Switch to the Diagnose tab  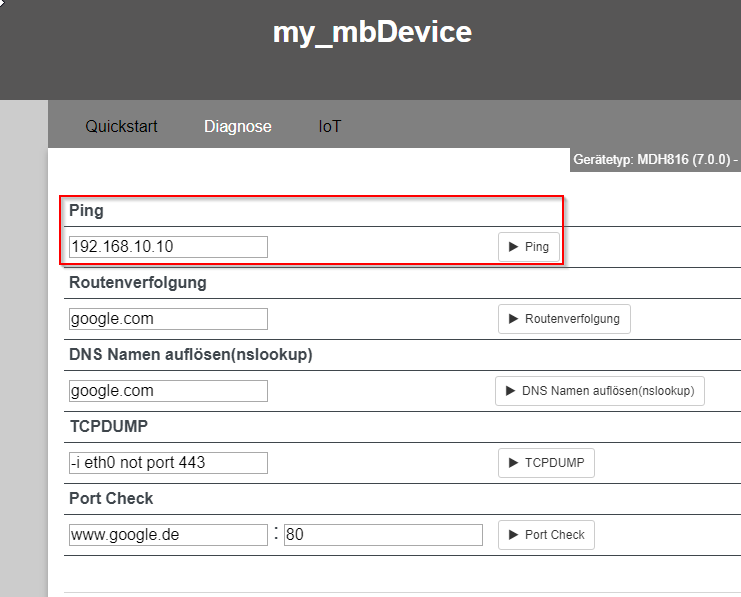pos(238,126)
